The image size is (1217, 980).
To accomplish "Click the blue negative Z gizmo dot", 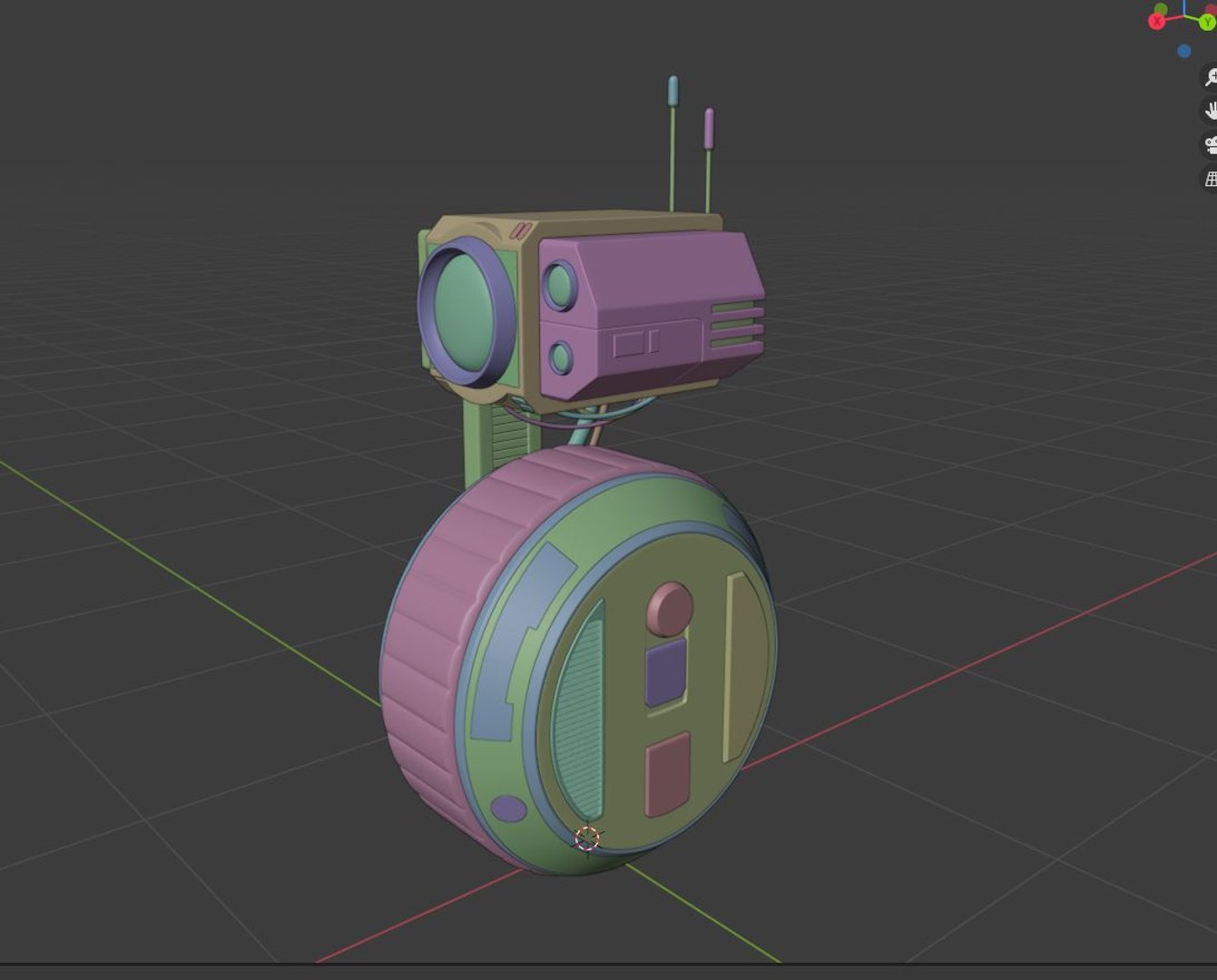I will pyautogui.click(x=1183, y=51).
